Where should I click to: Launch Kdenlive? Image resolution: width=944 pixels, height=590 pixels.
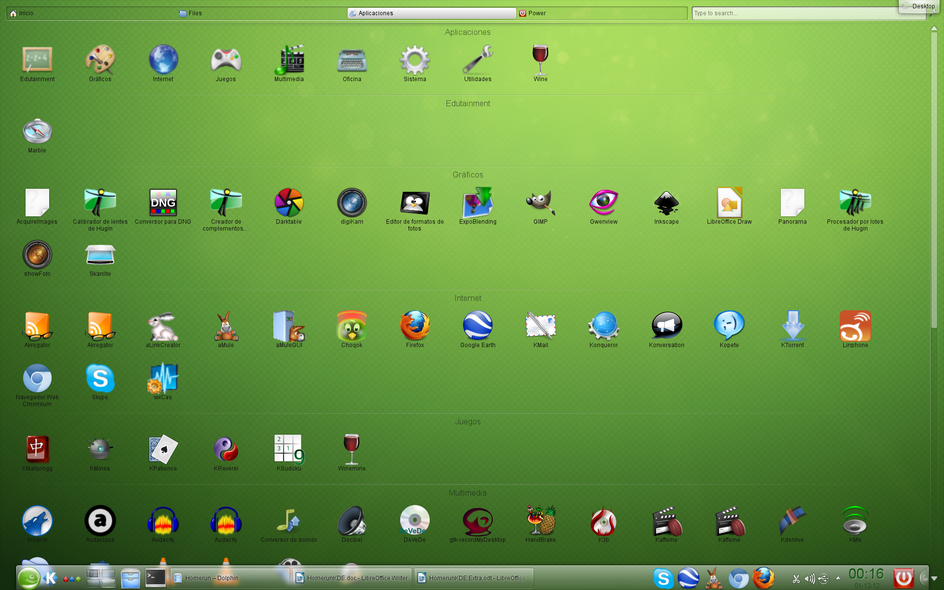[x=792, y=524]
